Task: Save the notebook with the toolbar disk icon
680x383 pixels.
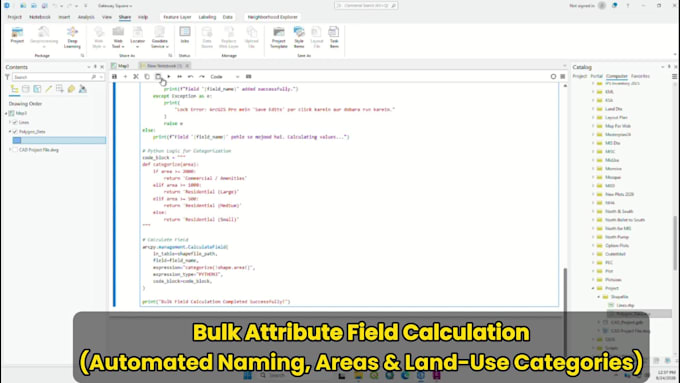Action: (x=114, y=77)
